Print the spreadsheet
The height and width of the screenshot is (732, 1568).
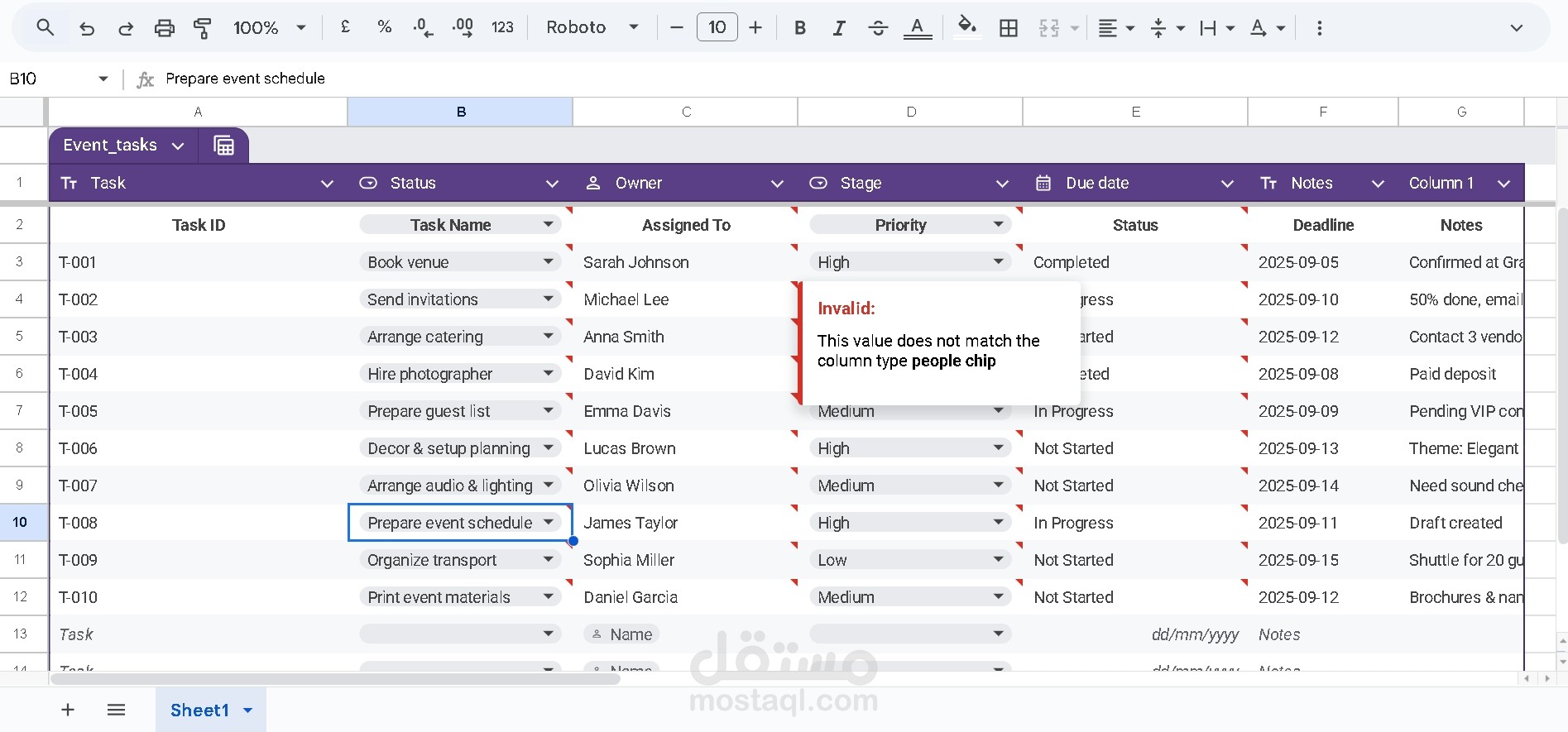point(165,28)
